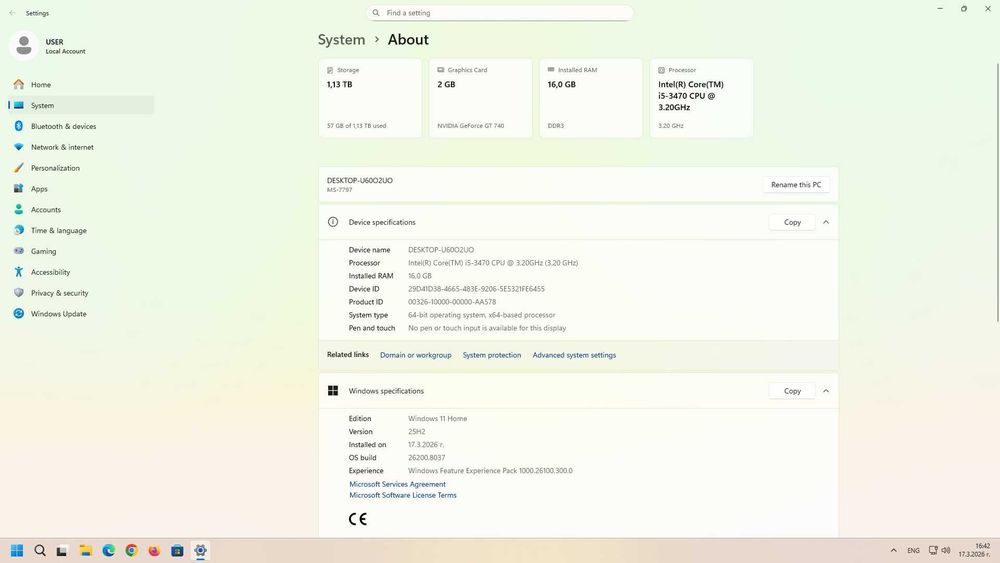Launch Firefox from the taskbar

pyautogui.click(x=154, y=550)
